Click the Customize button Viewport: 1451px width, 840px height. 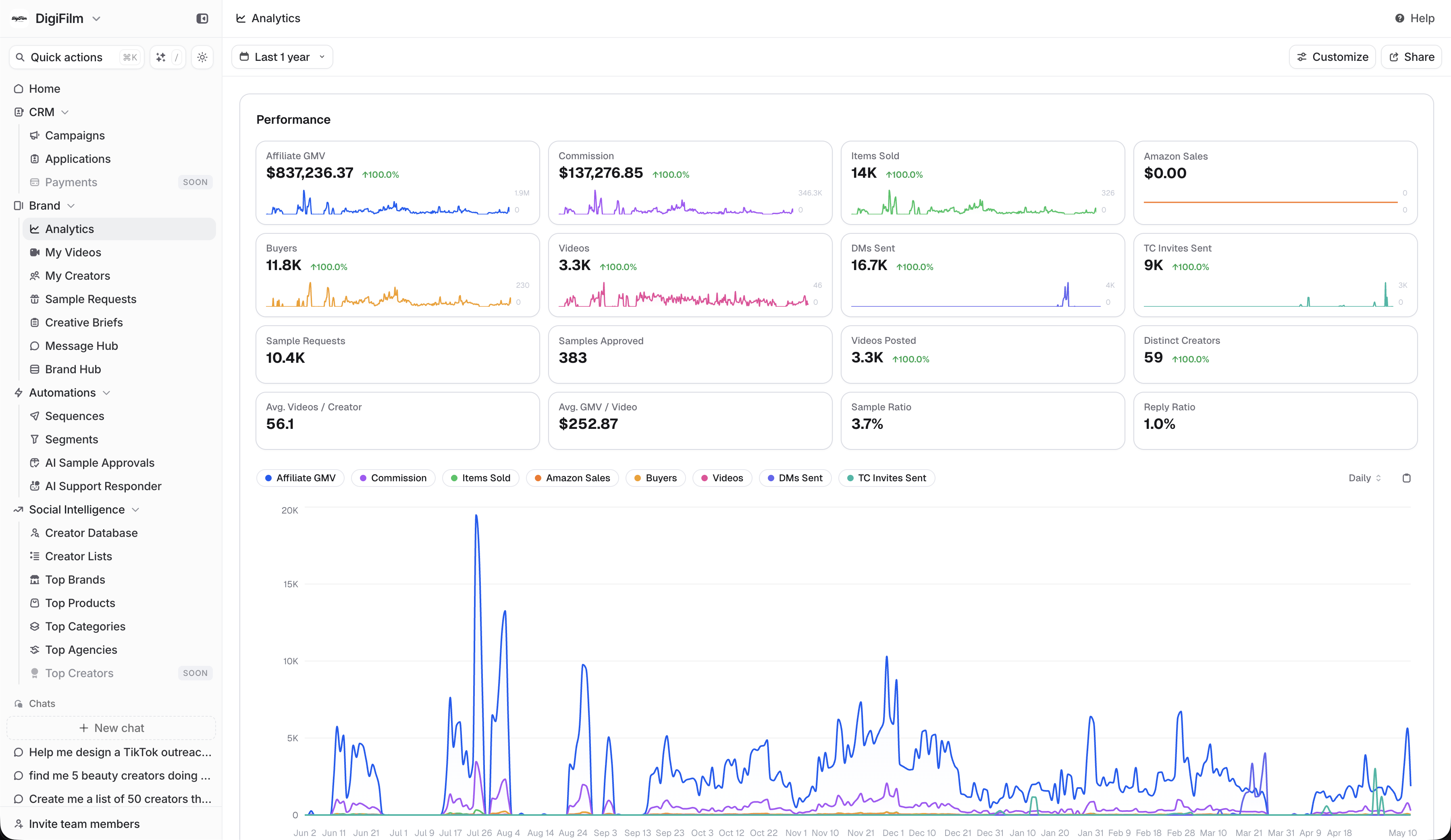[x=1332, y=57]
